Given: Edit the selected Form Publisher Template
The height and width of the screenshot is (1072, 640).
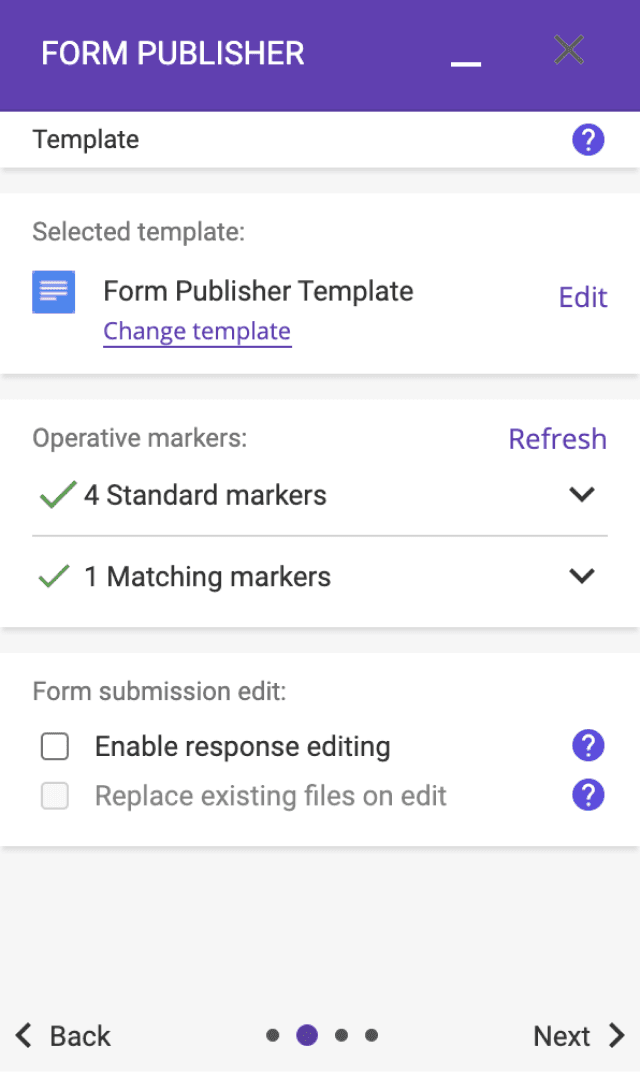Looking at the screenshot, I should coord(583,297).
